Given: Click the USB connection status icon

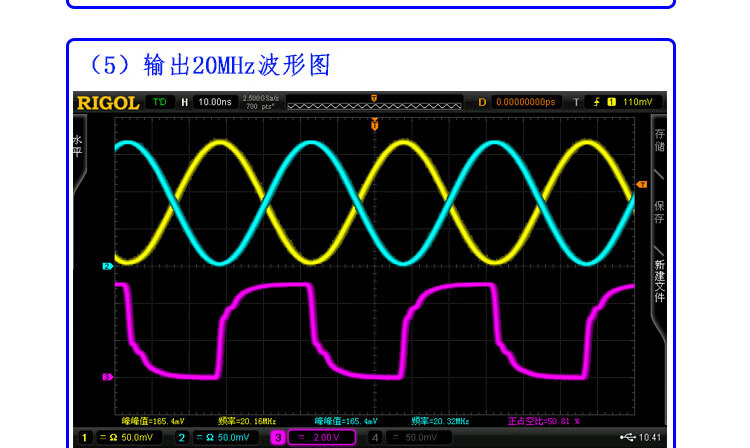Looking at the screenshot, I should point(627,437).
